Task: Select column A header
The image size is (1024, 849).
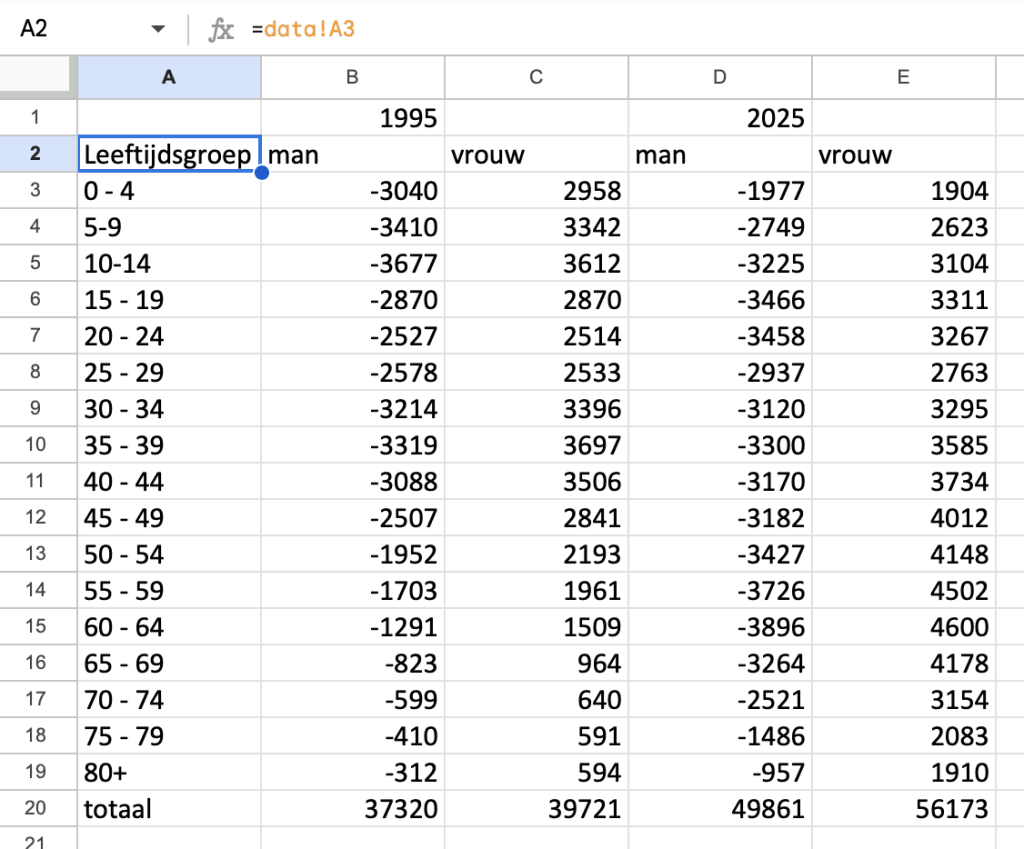Action: click(x=169, y=77)
